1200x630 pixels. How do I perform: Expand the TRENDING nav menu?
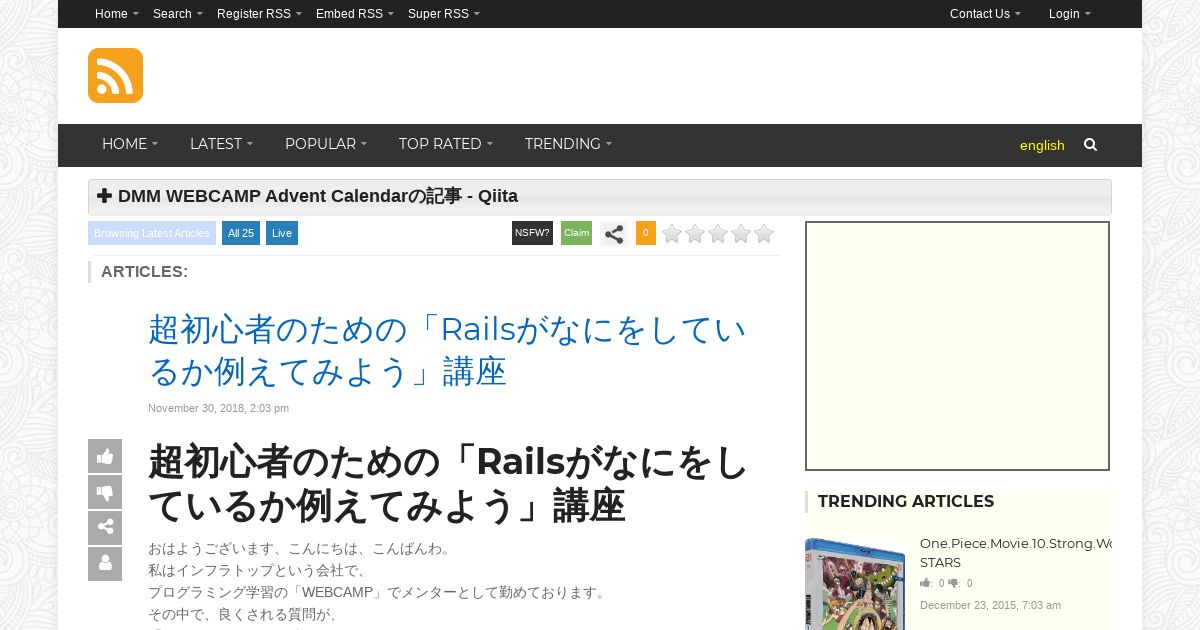click(x=568, y=144)
